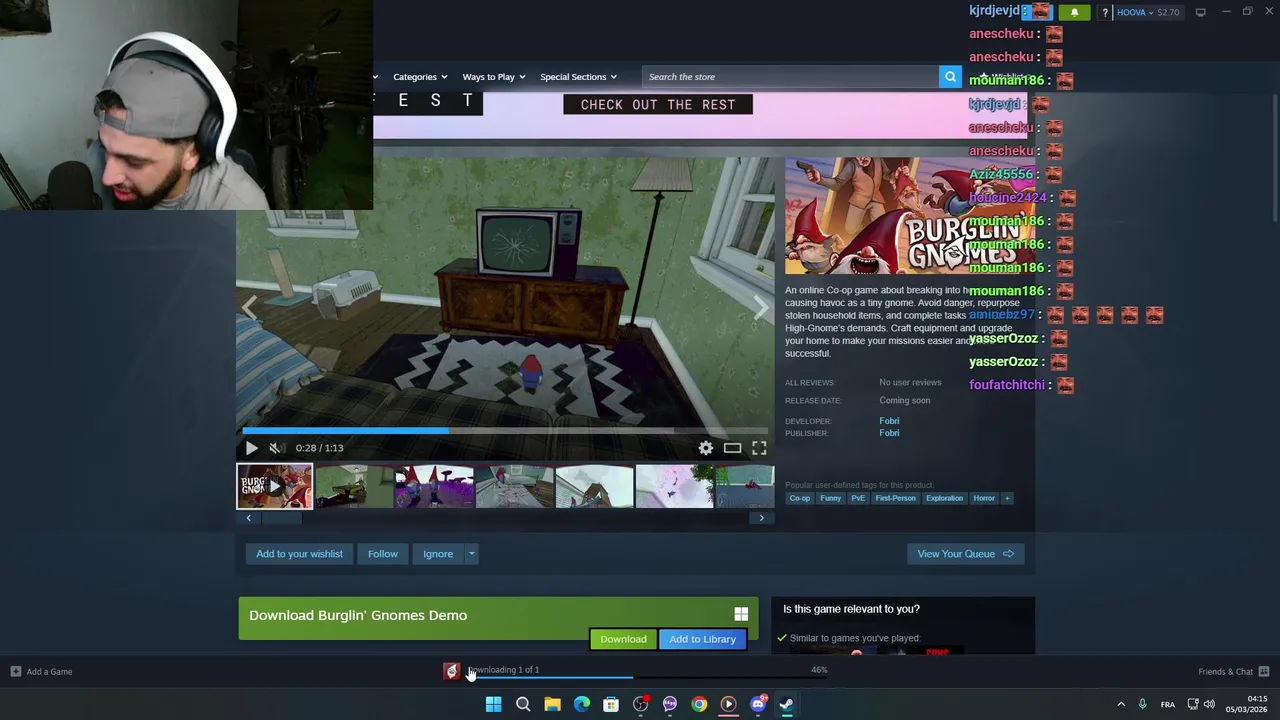
Task: Expand the Ignore options arrow
Action: (x=471, y=554)
